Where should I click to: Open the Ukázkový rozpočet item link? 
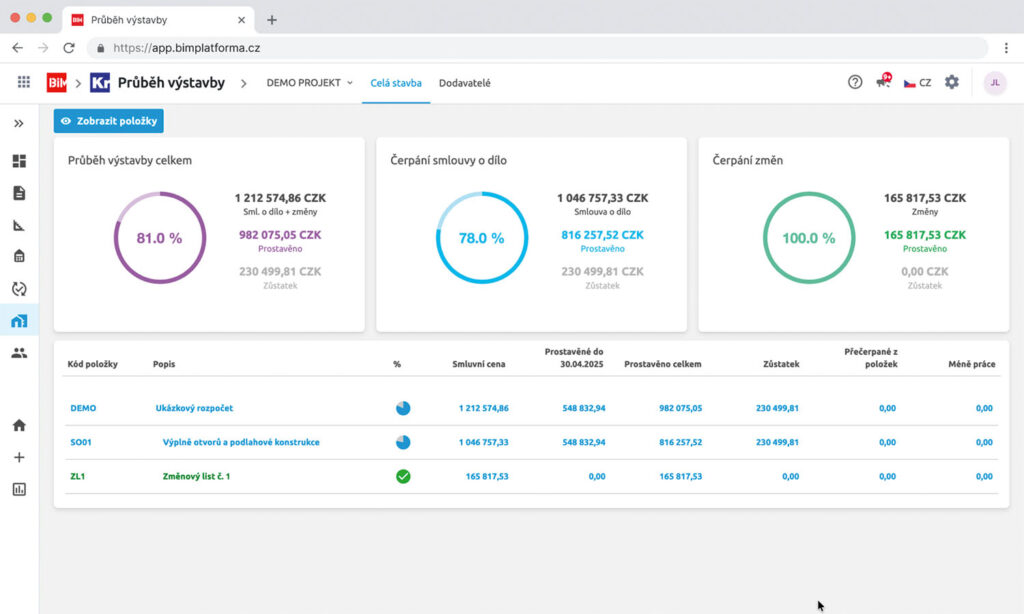(x=200, y=408)
